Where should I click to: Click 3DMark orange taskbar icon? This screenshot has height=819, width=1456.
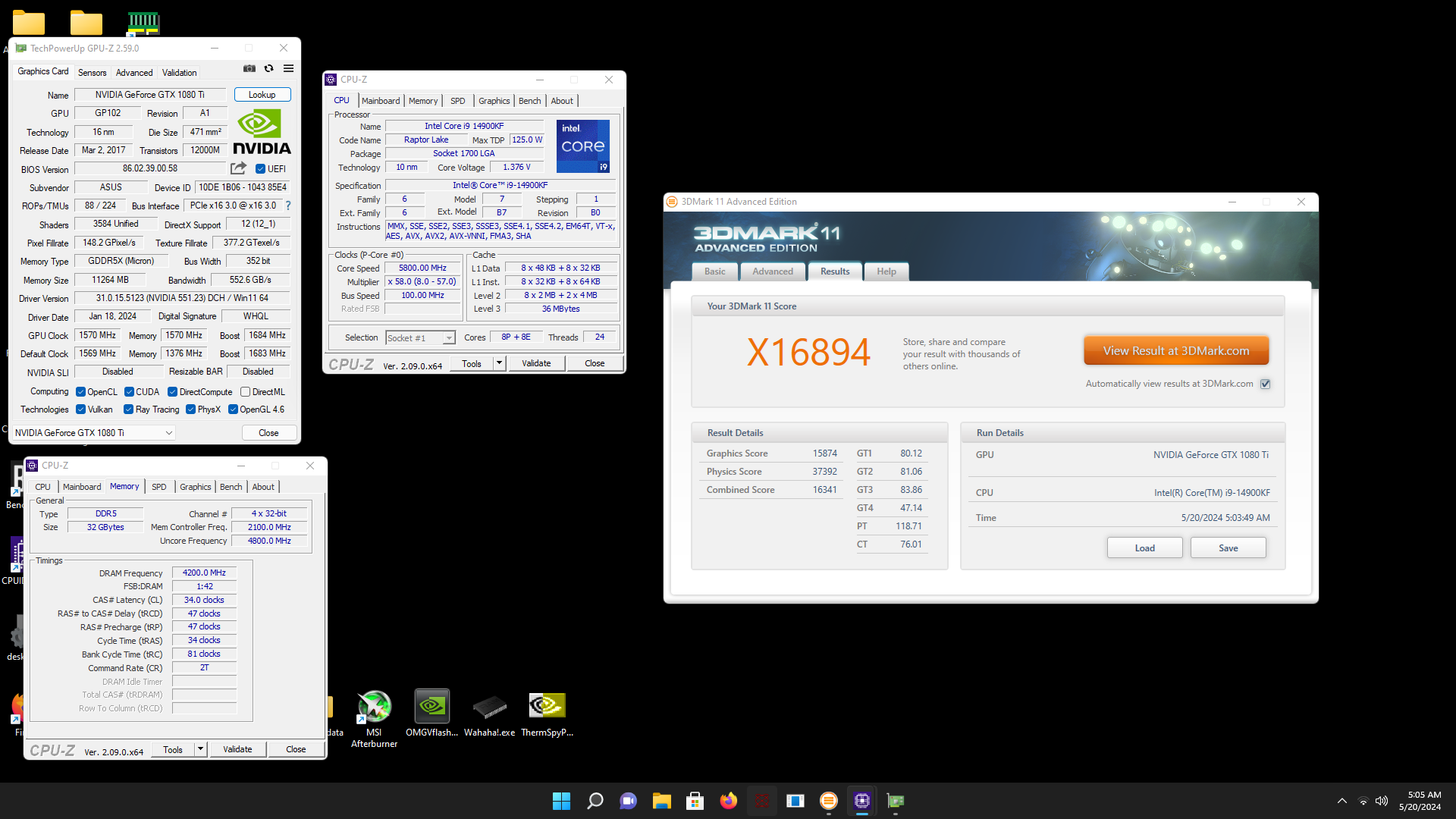(829, 801)
